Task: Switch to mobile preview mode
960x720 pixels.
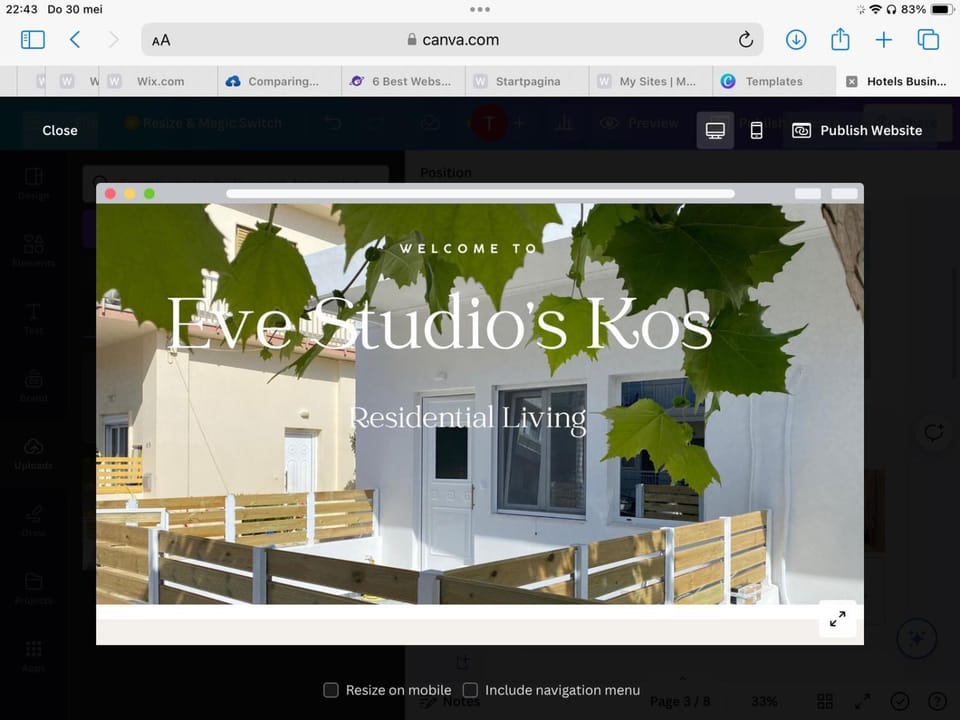Action: tap(756, 130)
